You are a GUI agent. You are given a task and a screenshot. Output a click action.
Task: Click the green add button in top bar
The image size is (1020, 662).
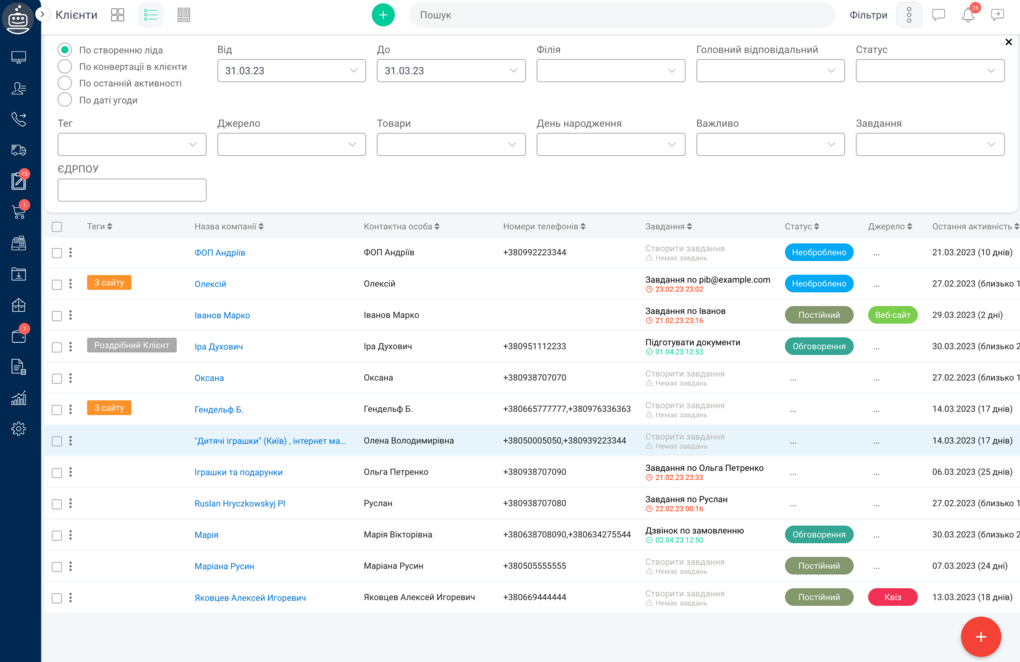pos(383,15)
